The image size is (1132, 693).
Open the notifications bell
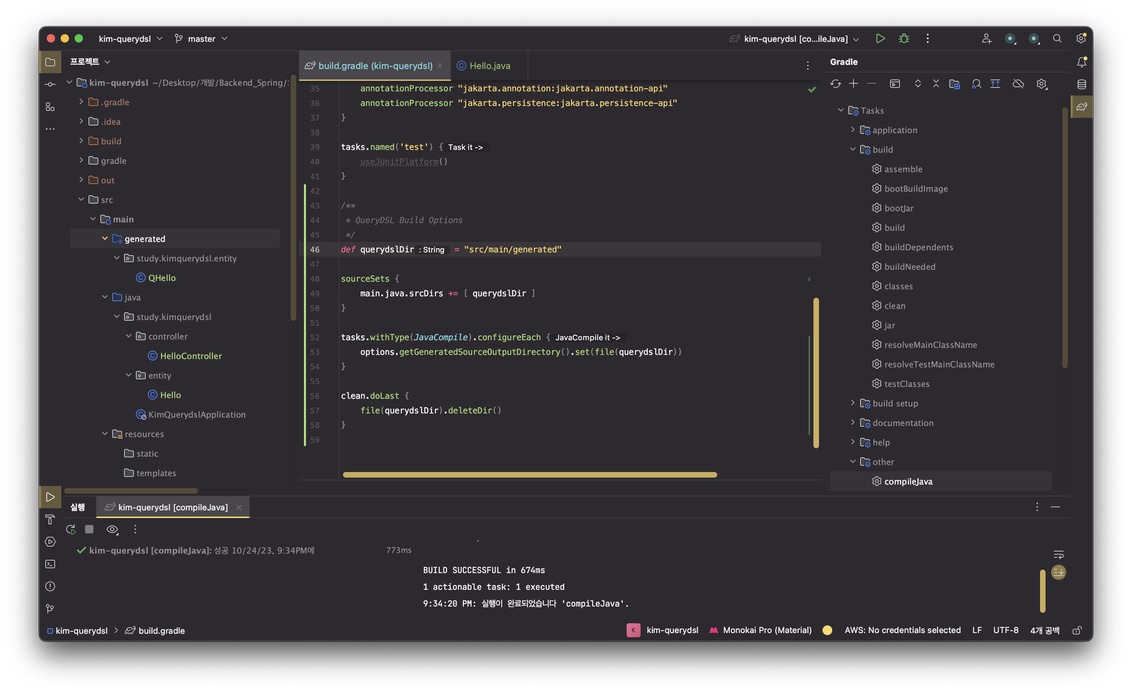pos(1081,62)
